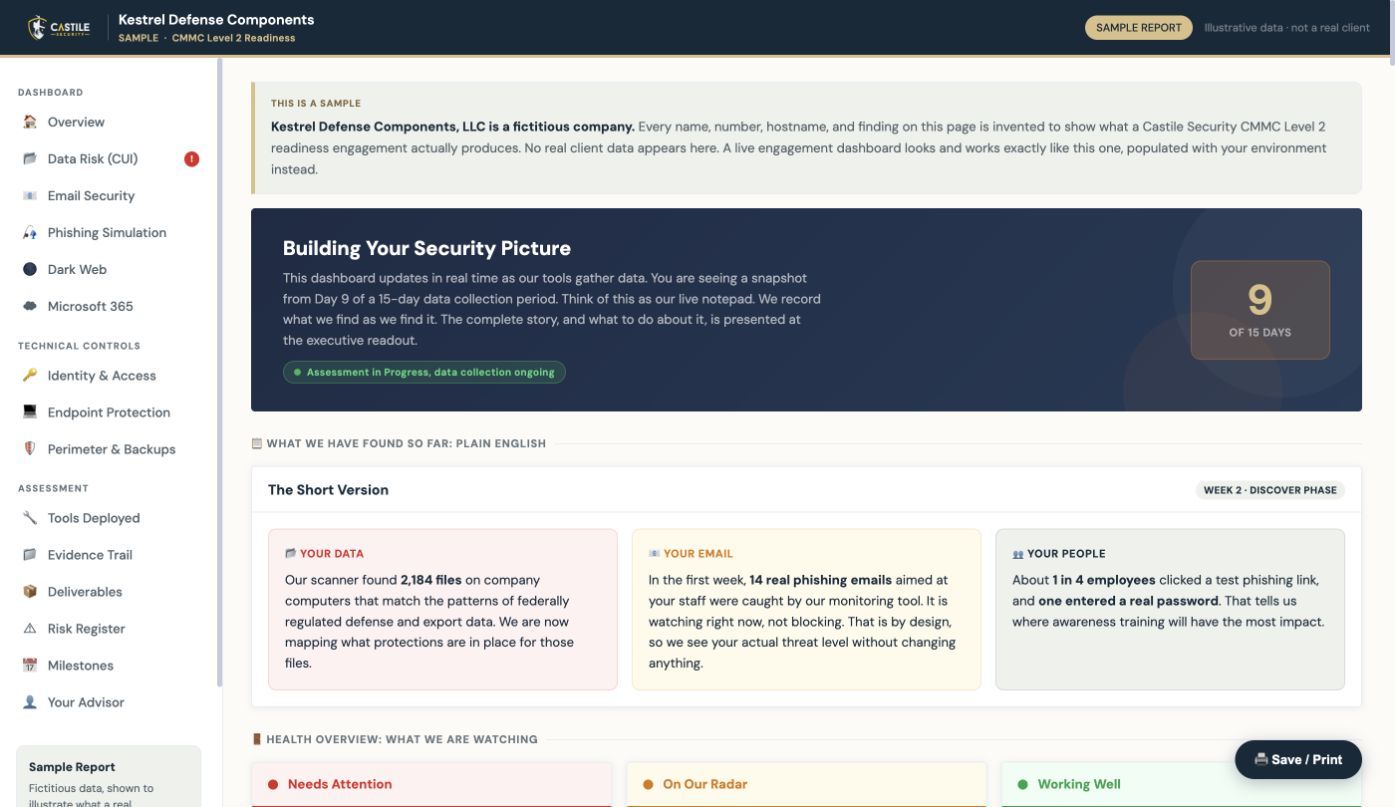This screenshot has width=1395, height=807.
Task: Click the Your Advisor person icon
Action: pos(30,702)
